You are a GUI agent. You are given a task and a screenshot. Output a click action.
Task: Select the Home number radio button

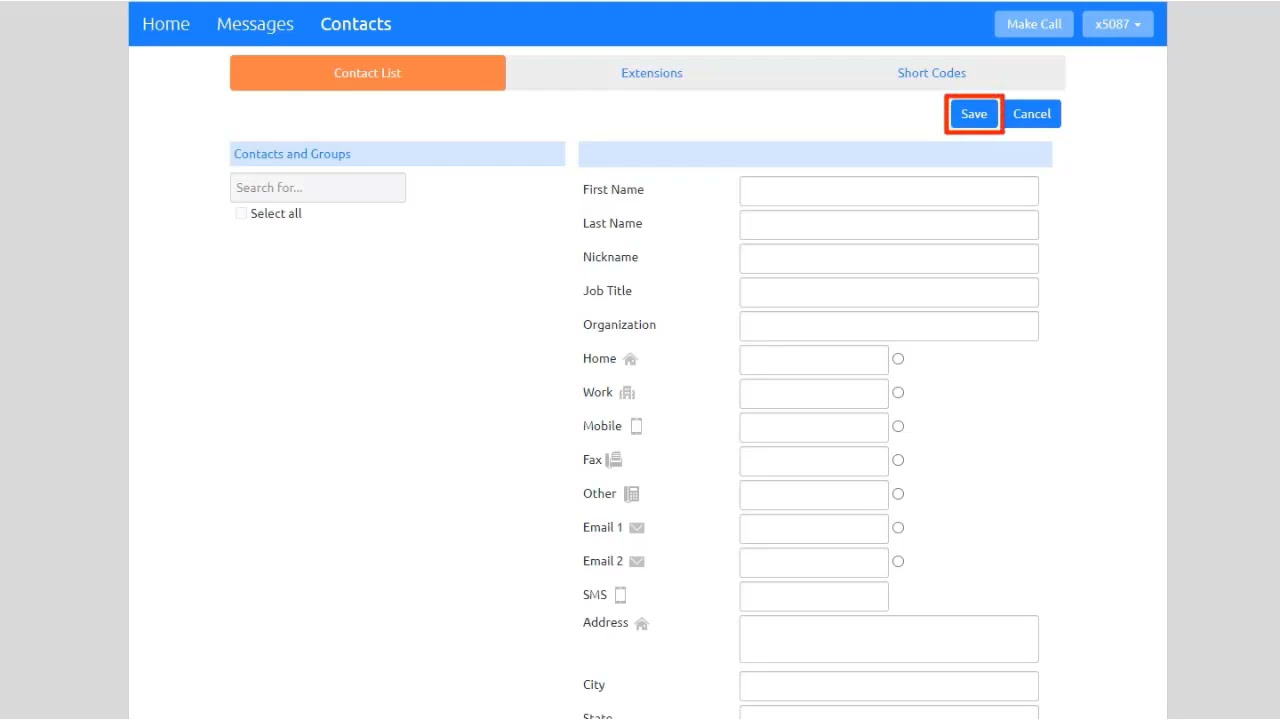pos(898,359)
